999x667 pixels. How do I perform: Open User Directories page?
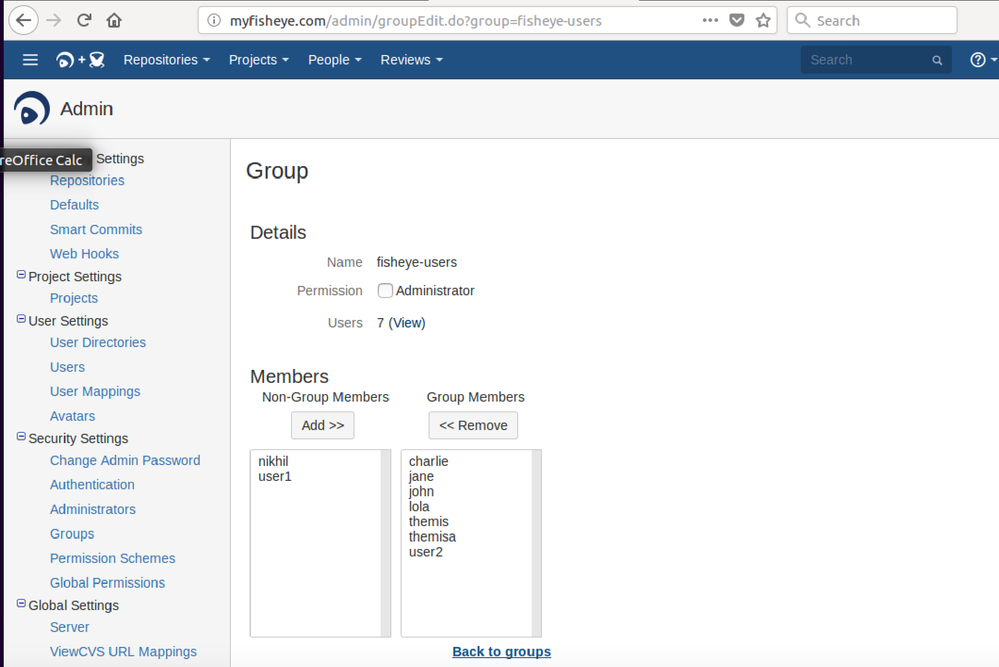coord(98,342)
